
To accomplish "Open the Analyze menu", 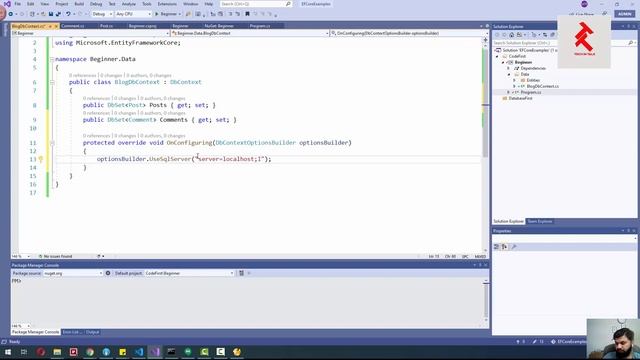I will (129, 4).
